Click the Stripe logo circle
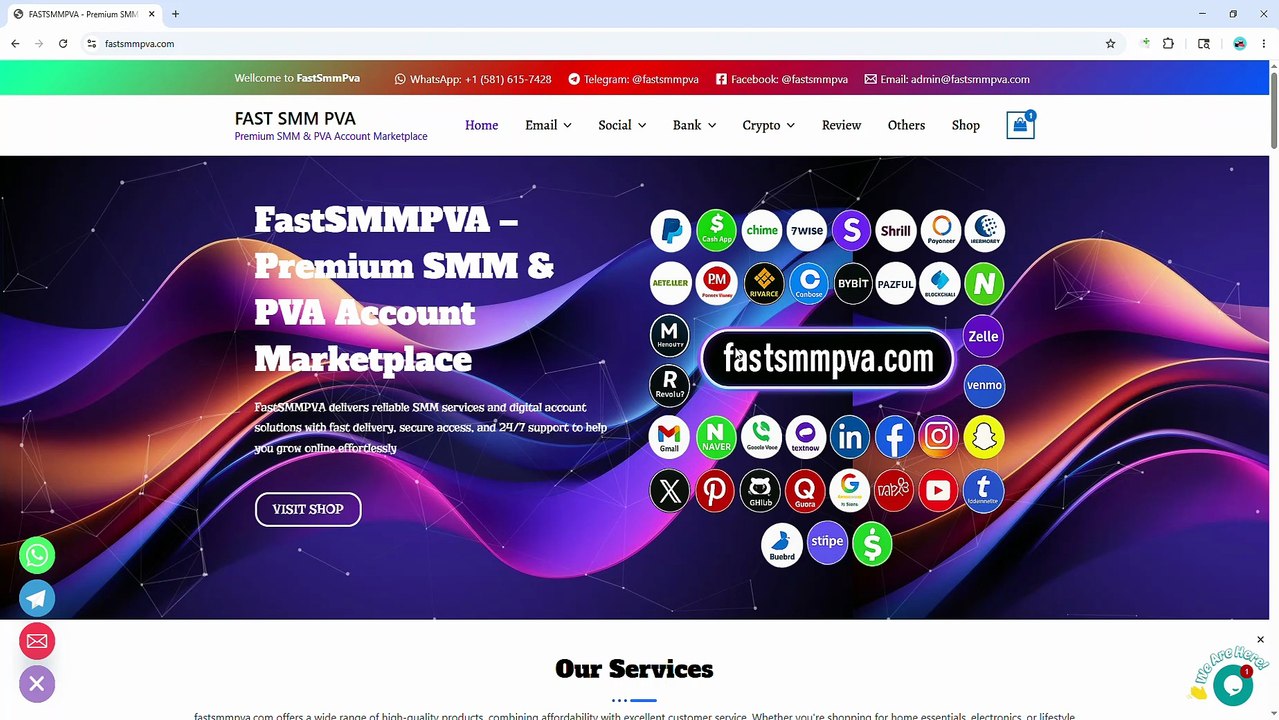Screen dimensions: 1279x720 pyautogui.click(x=827, y=542)
